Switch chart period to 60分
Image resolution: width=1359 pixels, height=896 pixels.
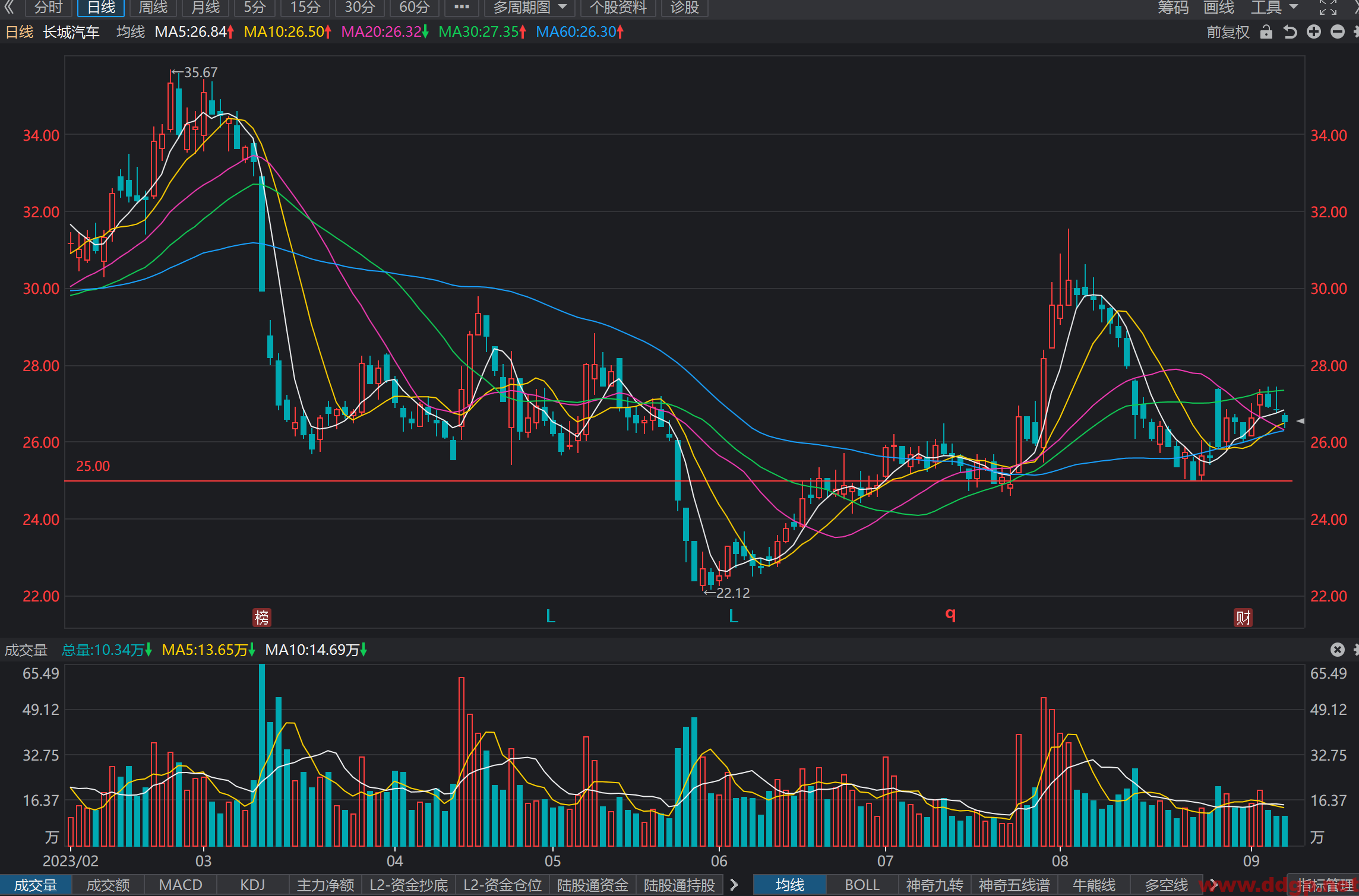(414, 8)
